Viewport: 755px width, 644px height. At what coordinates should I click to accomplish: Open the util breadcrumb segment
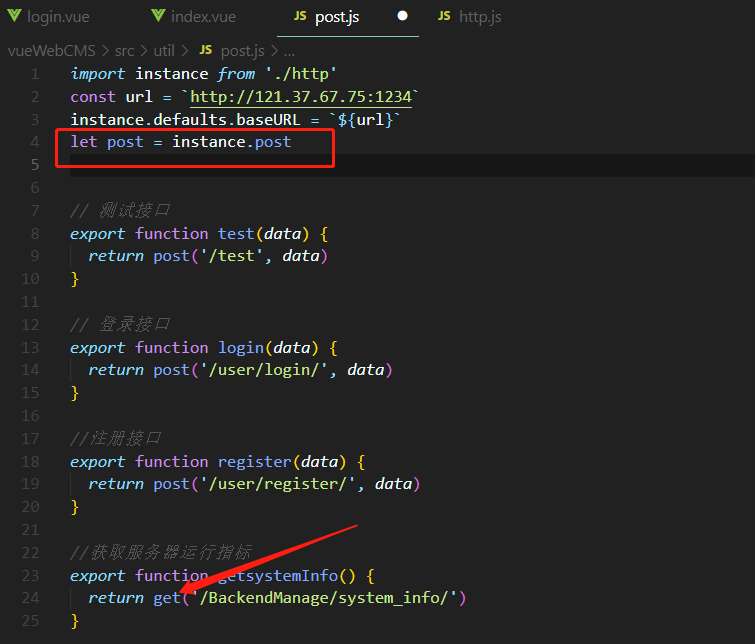164,51
